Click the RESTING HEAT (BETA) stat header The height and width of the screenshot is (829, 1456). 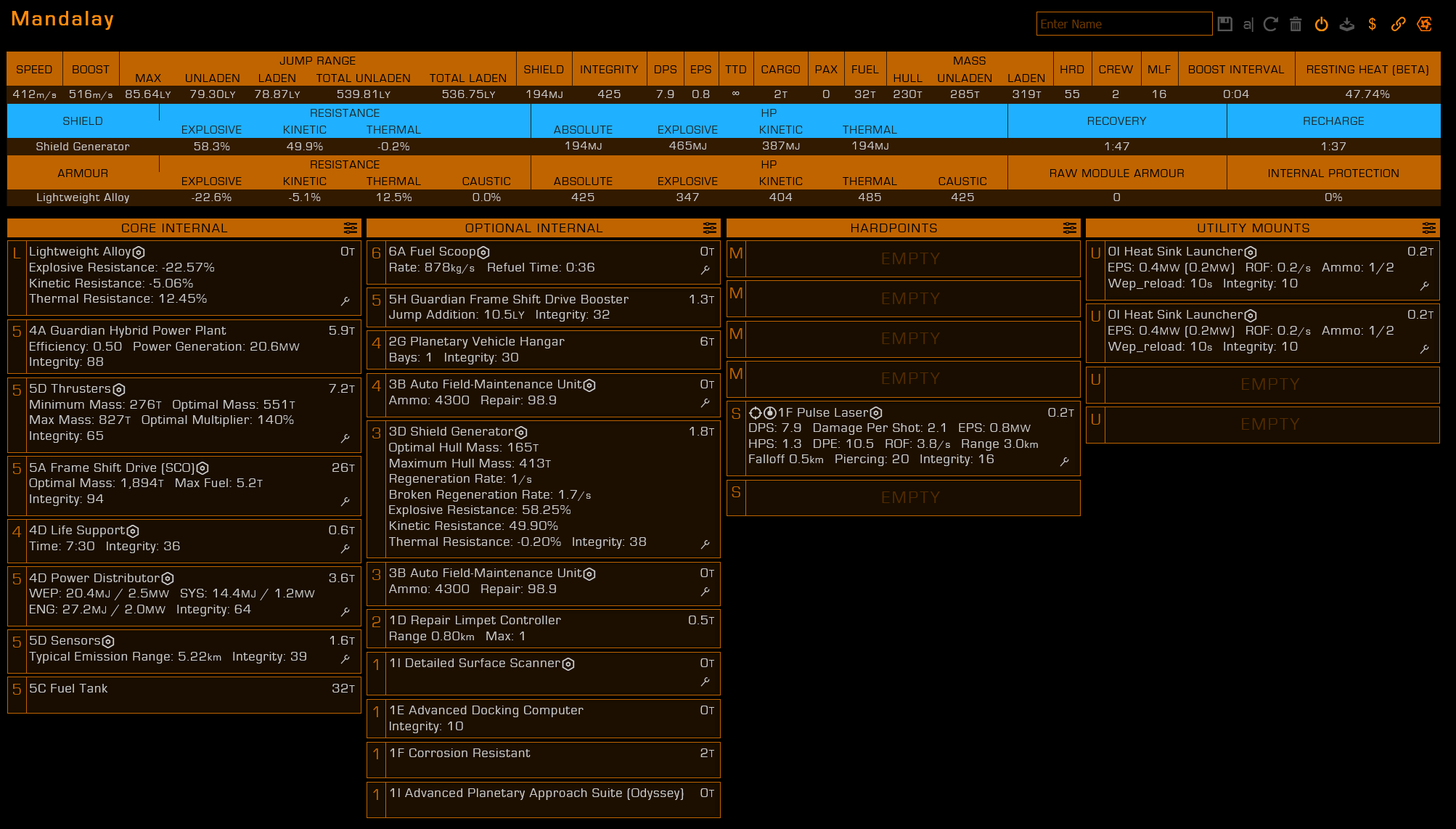1367,70
